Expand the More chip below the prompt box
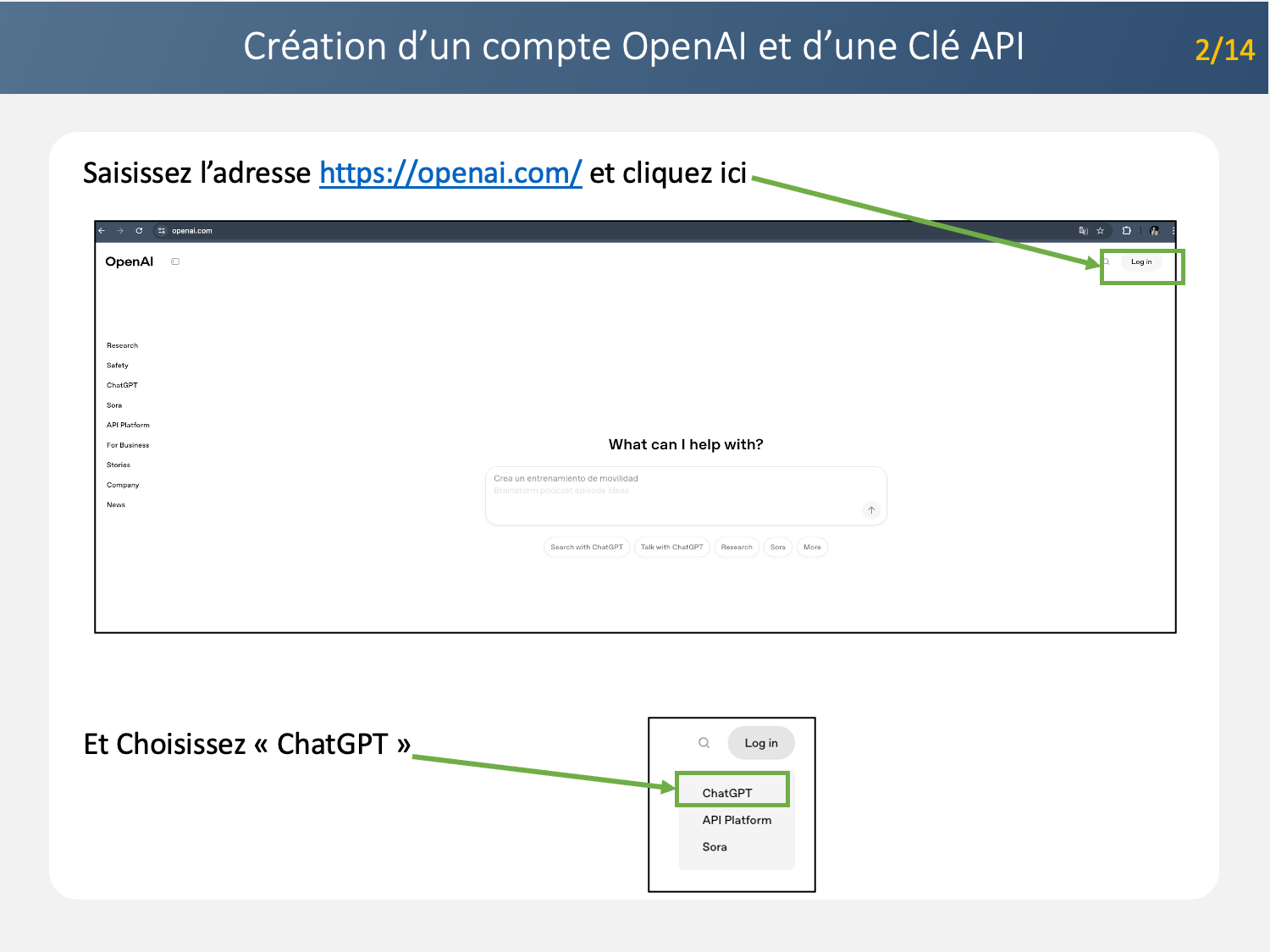The image size is (1270, 952). pos(811,548)
